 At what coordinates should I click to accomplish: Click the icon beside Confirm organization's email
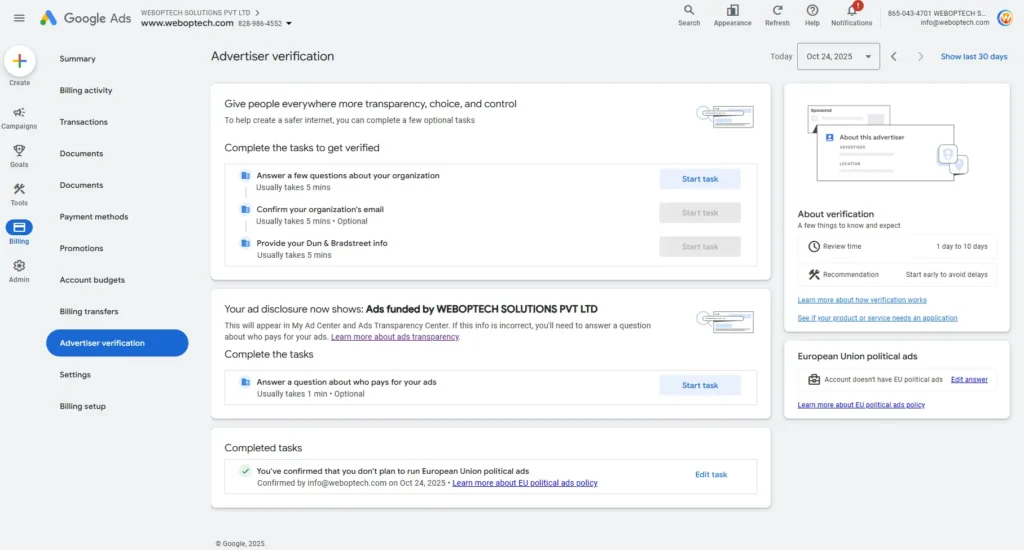point(246,209)
